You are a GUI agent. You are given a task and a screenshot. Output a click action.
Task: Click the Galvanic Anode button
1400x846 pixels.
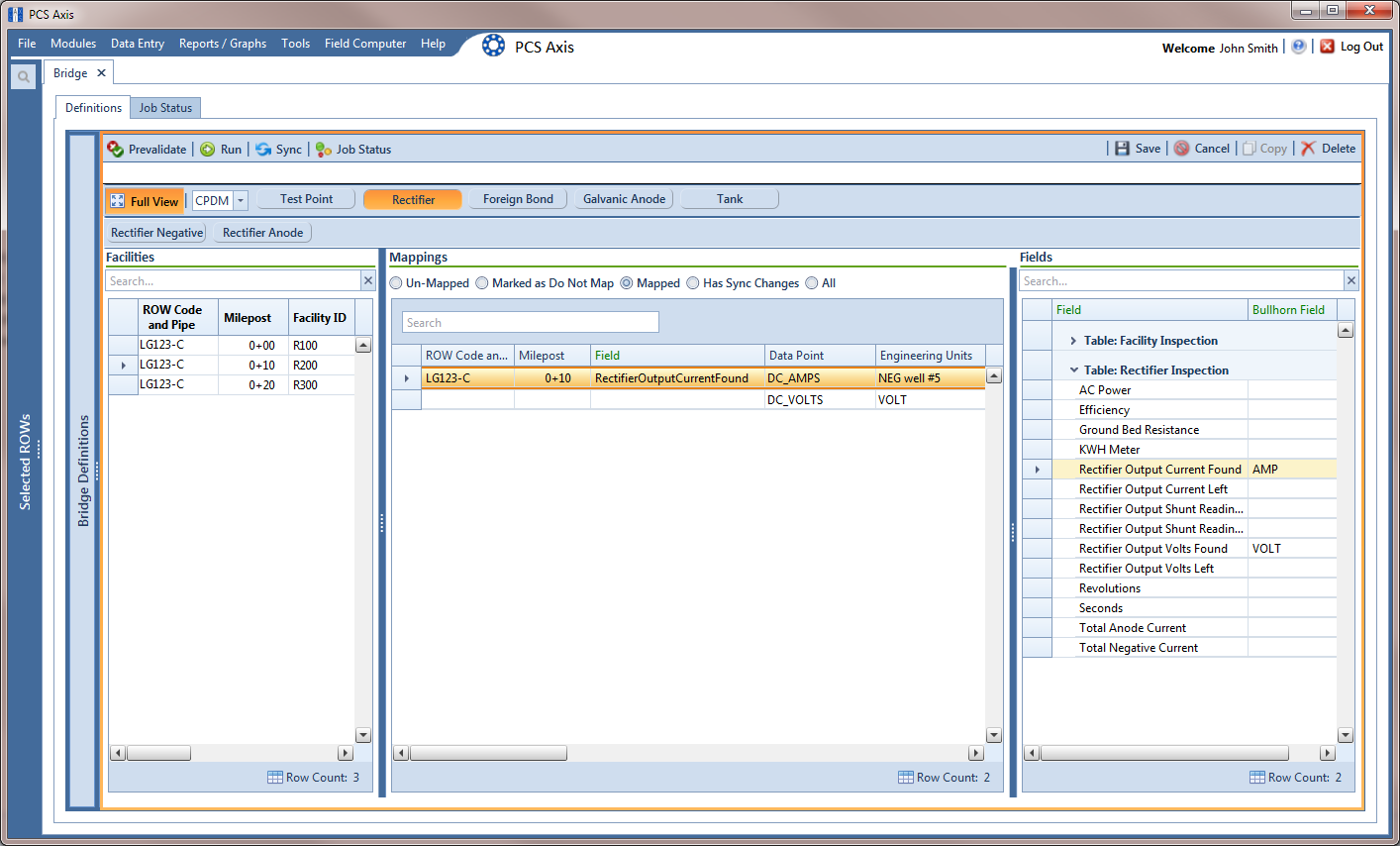624,199
